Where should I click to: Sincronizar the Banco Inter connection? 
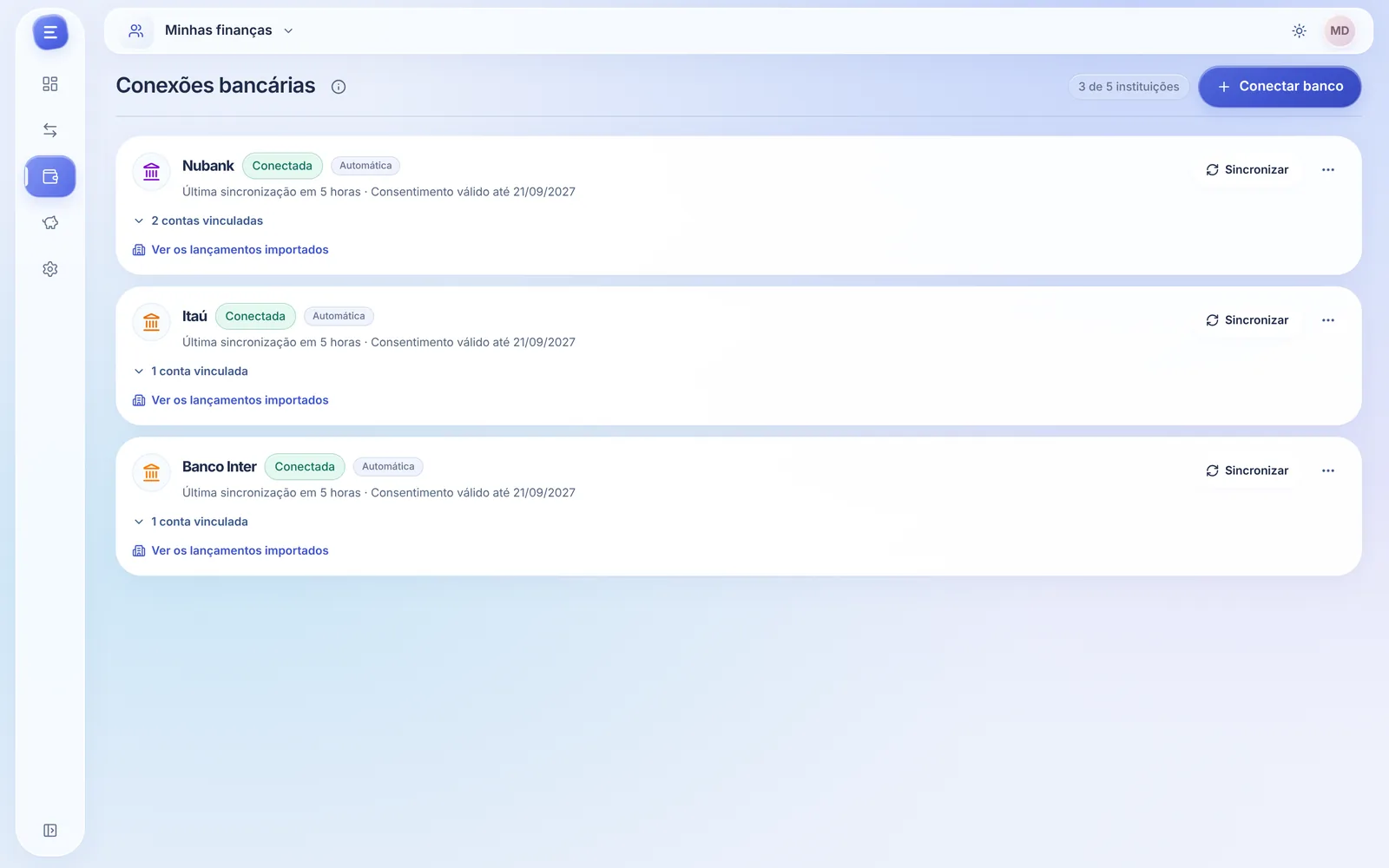(x=1247, y=470)
